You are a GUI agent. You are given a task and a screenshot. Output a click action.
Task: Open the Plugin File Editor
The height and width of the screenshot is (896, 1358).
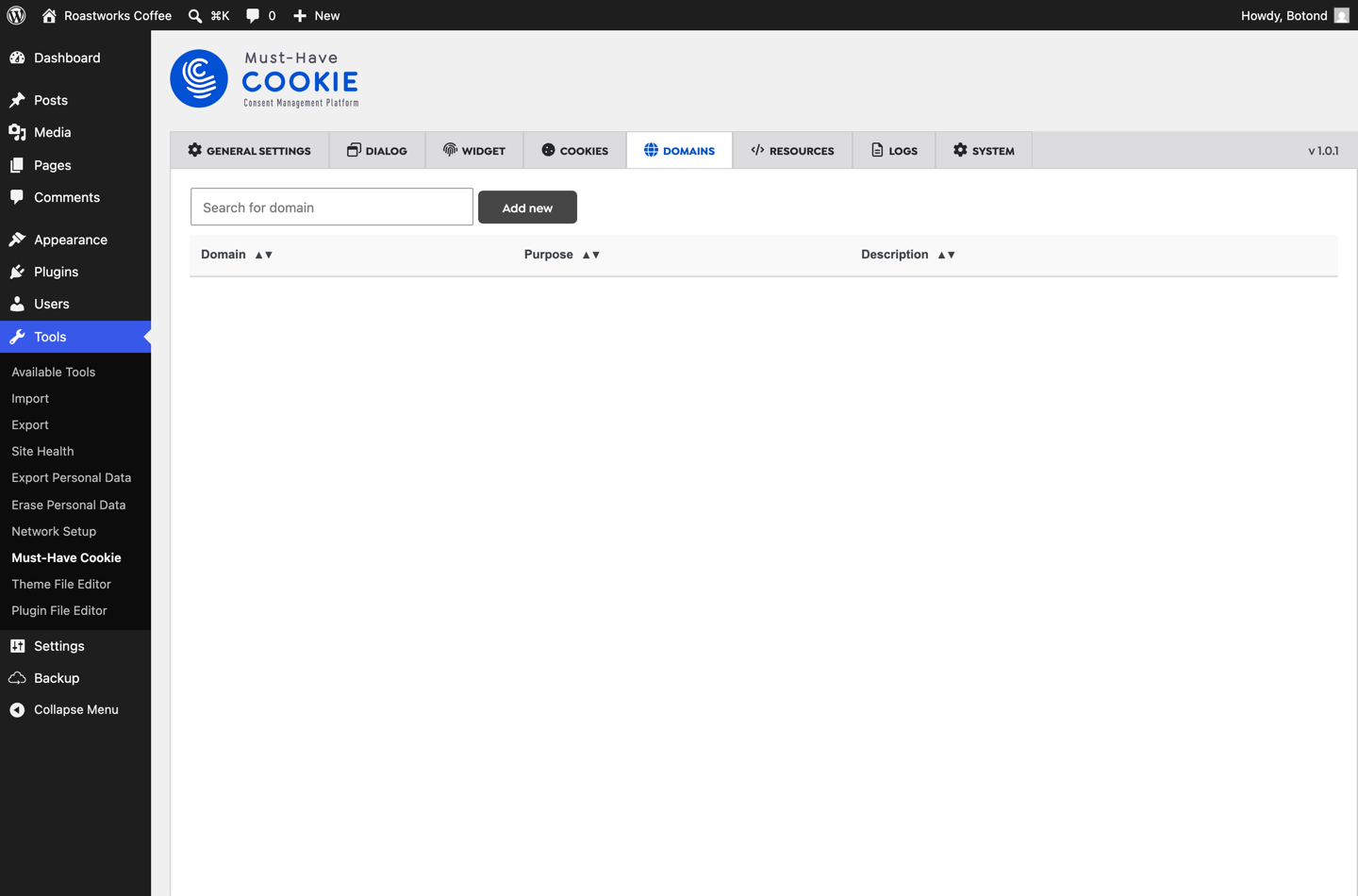coord(59,610)
